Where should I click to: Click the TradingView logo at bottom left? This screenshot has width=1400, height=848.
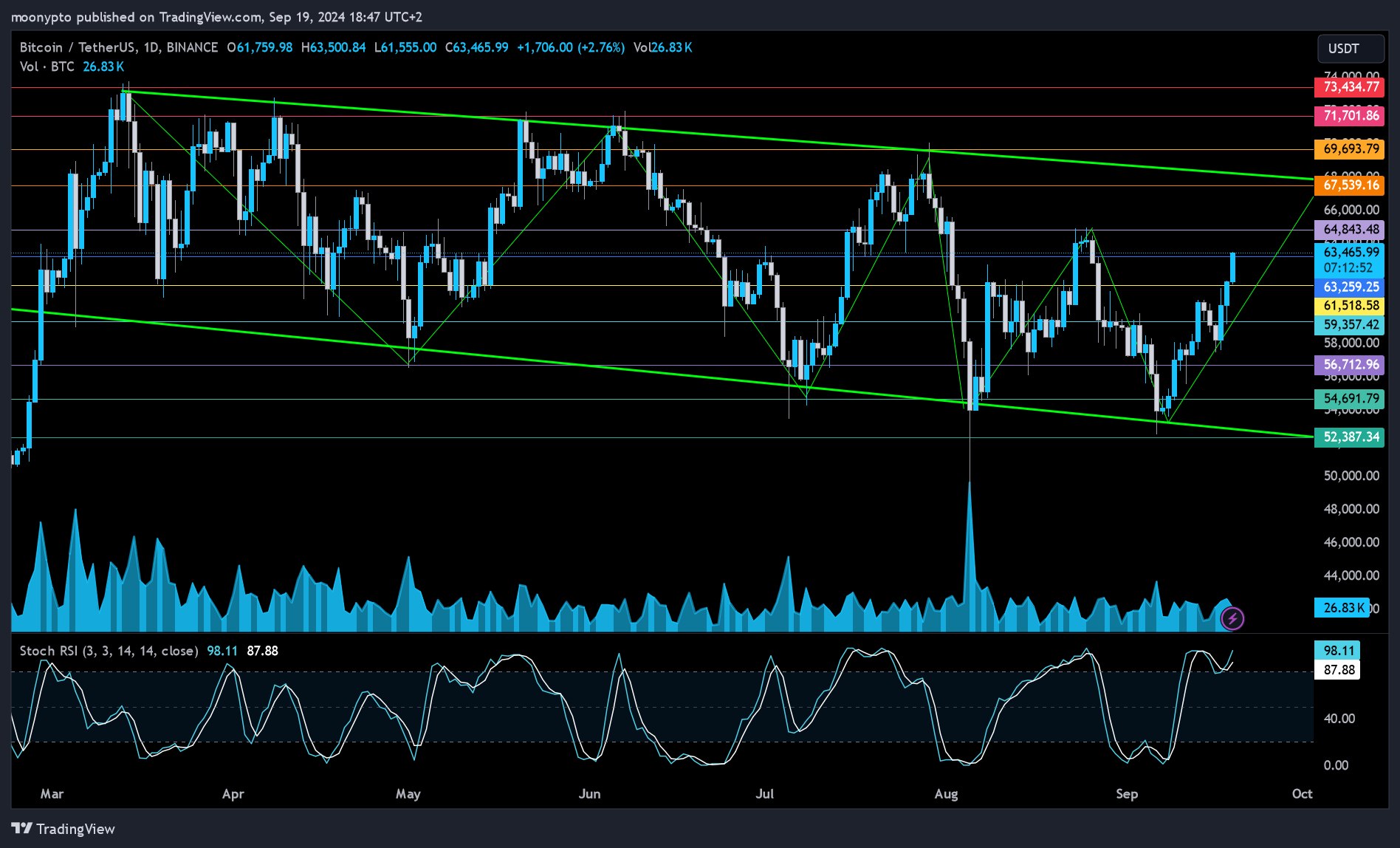pyautogui.click(x=64, y=829)
